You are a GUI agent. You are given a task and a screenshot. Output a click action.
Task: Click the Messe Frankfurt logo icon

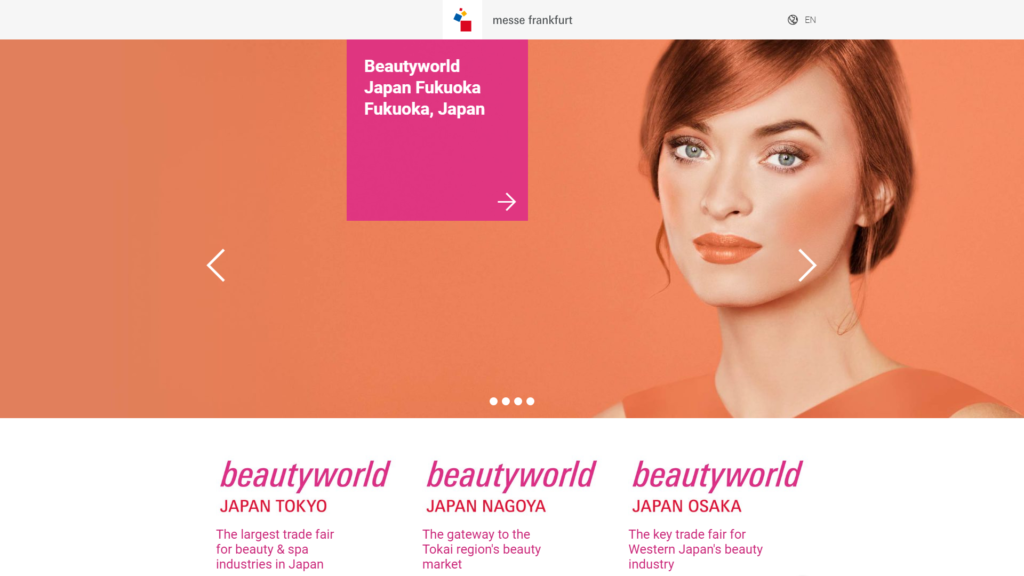coord(462,20)
